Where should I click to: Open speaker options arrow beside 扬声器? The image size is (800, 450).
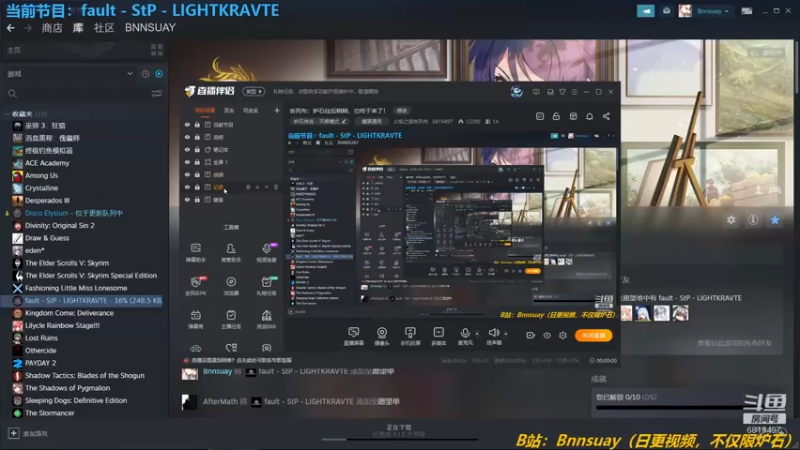(x=506, y=334)
